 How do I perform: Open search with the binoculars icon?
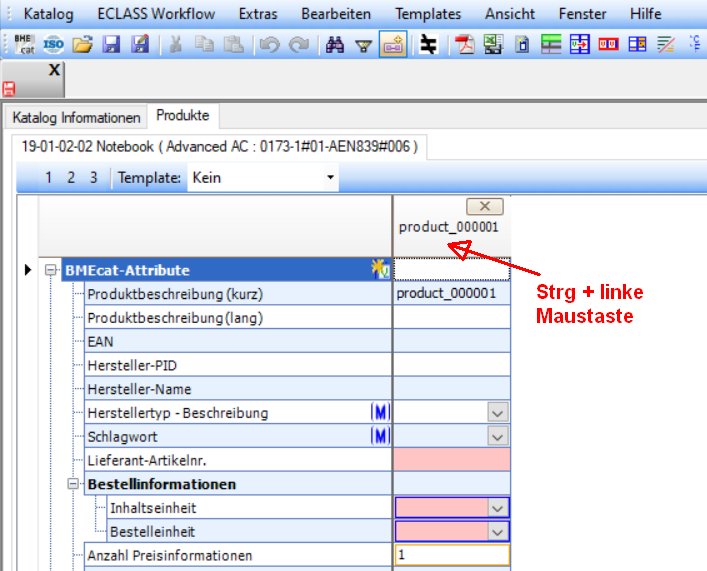(335, 45)
